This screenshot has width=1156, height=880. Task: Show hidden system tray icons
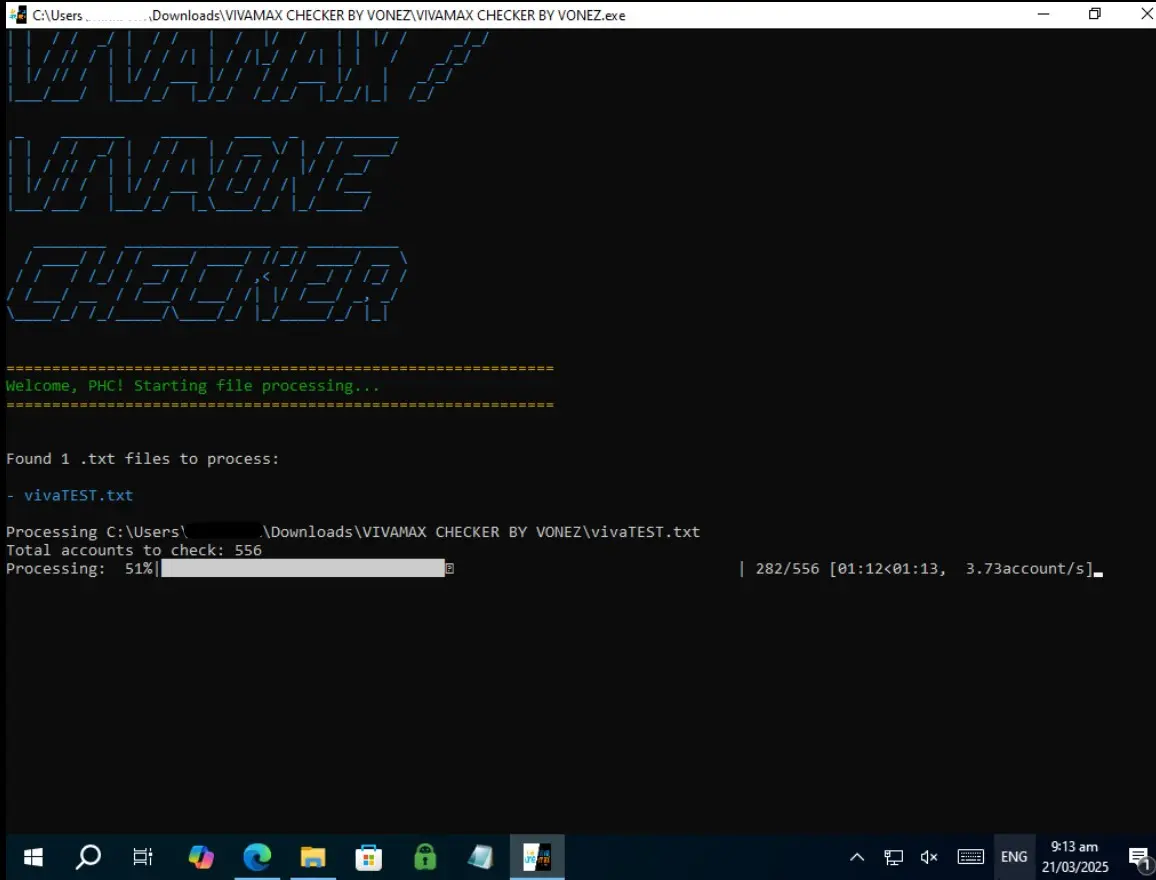pyautogui.click(x=857, y=857)
